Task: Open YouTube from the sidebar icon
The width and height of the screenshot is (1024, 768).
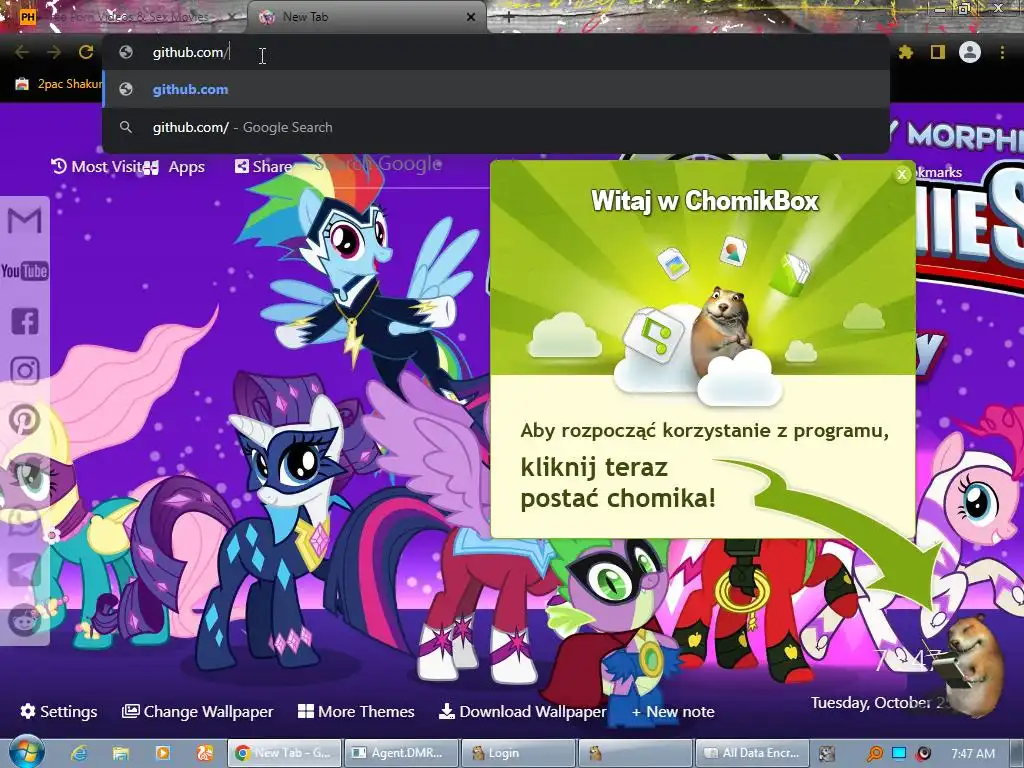Action: click(25, 270)
